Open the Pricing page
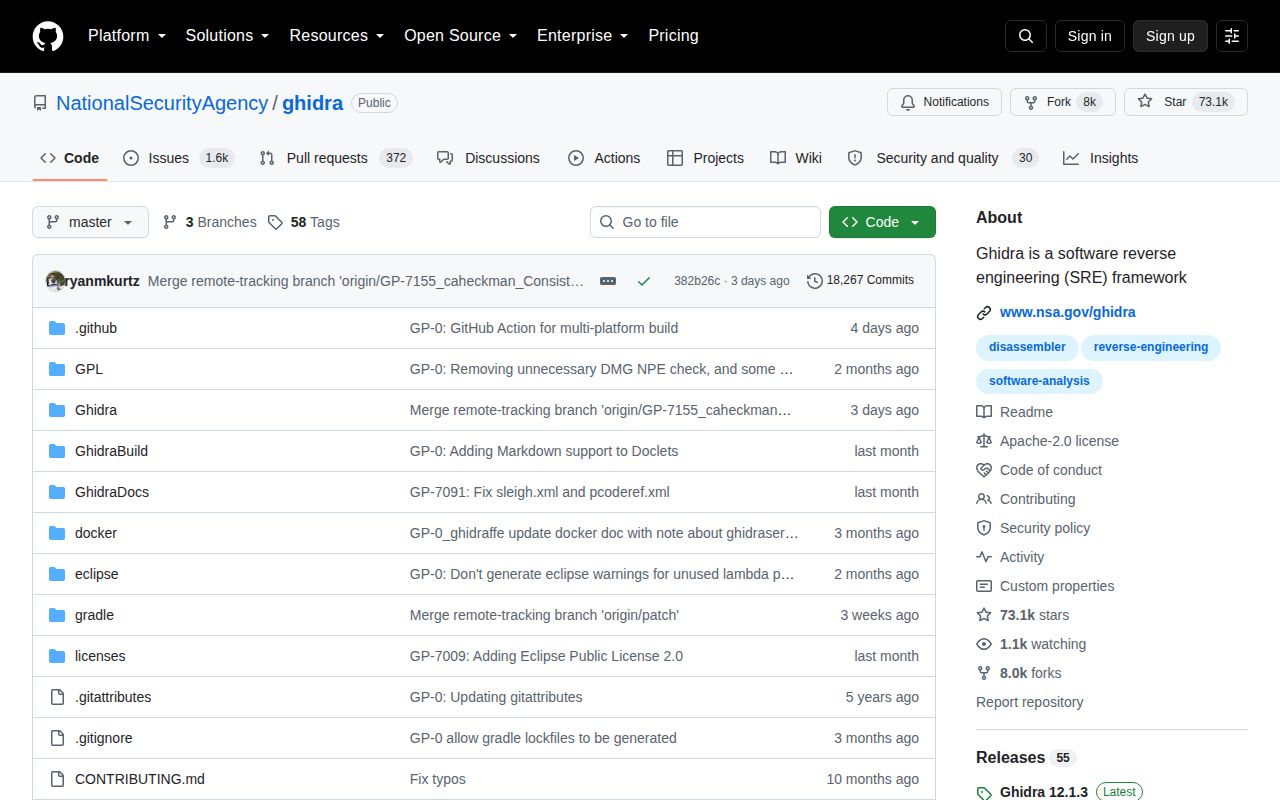The image size is (1280, 800). (x=673, y=36)
